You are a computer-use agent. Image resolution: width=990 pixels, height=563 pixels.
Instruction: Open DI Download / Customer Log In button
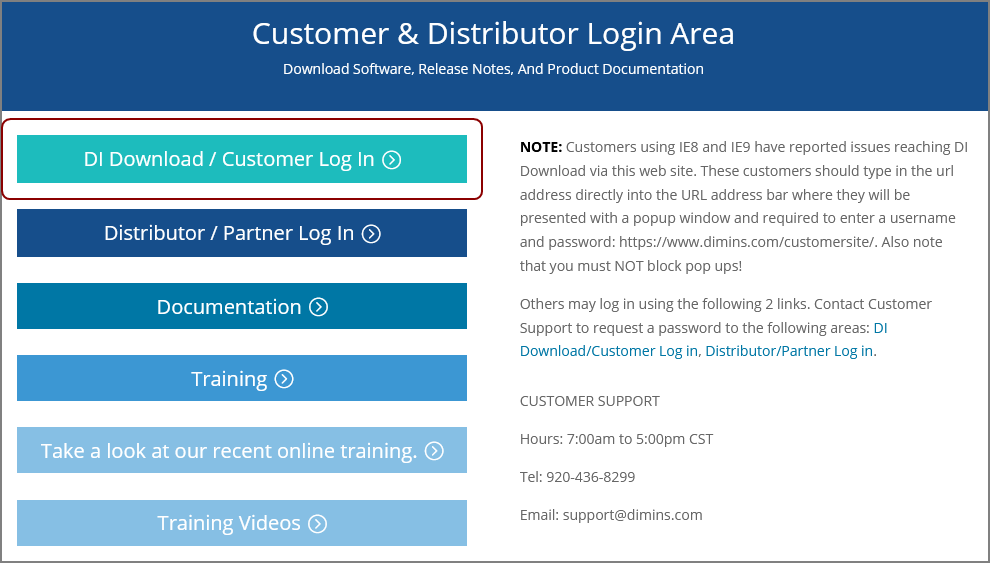pos(242,159)
